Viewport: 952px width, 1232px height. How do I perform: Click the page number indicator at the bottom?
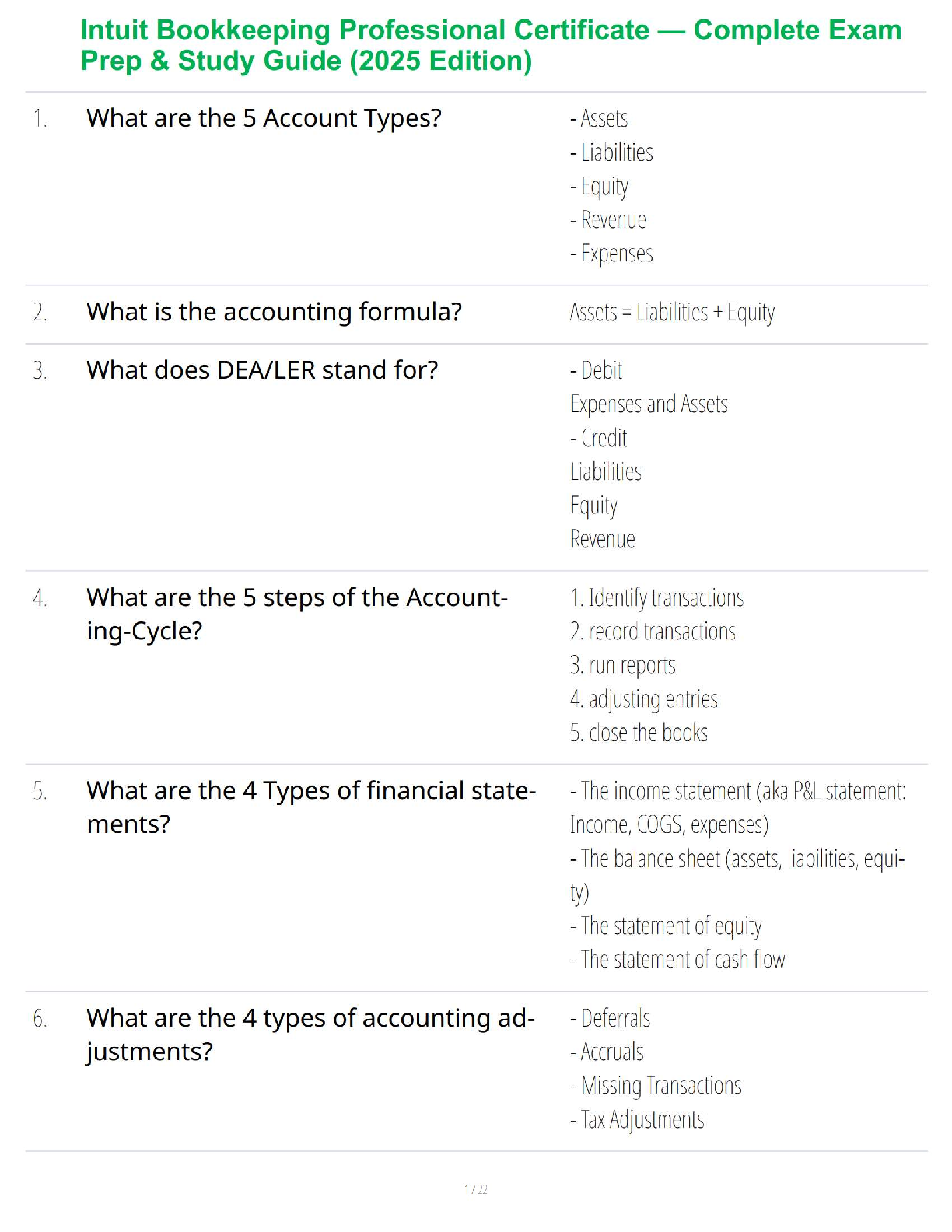476,1189
